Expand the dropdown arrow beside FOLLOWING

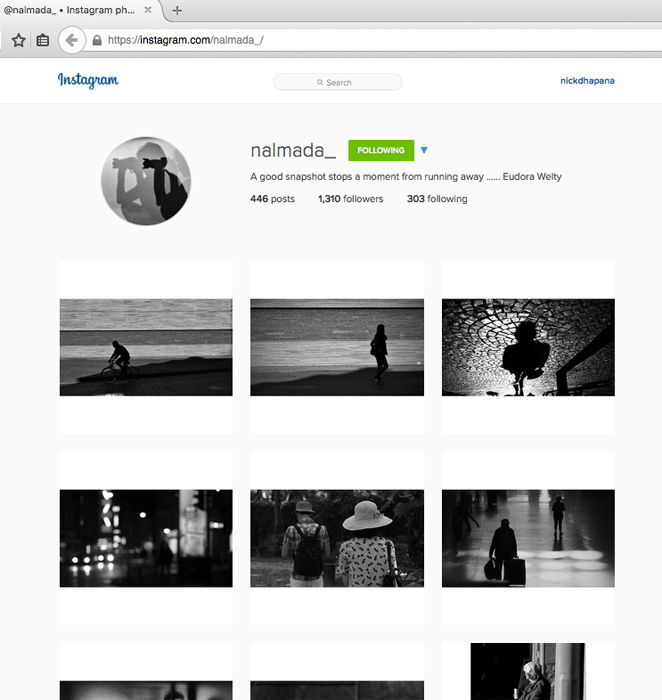coord(424,150)
